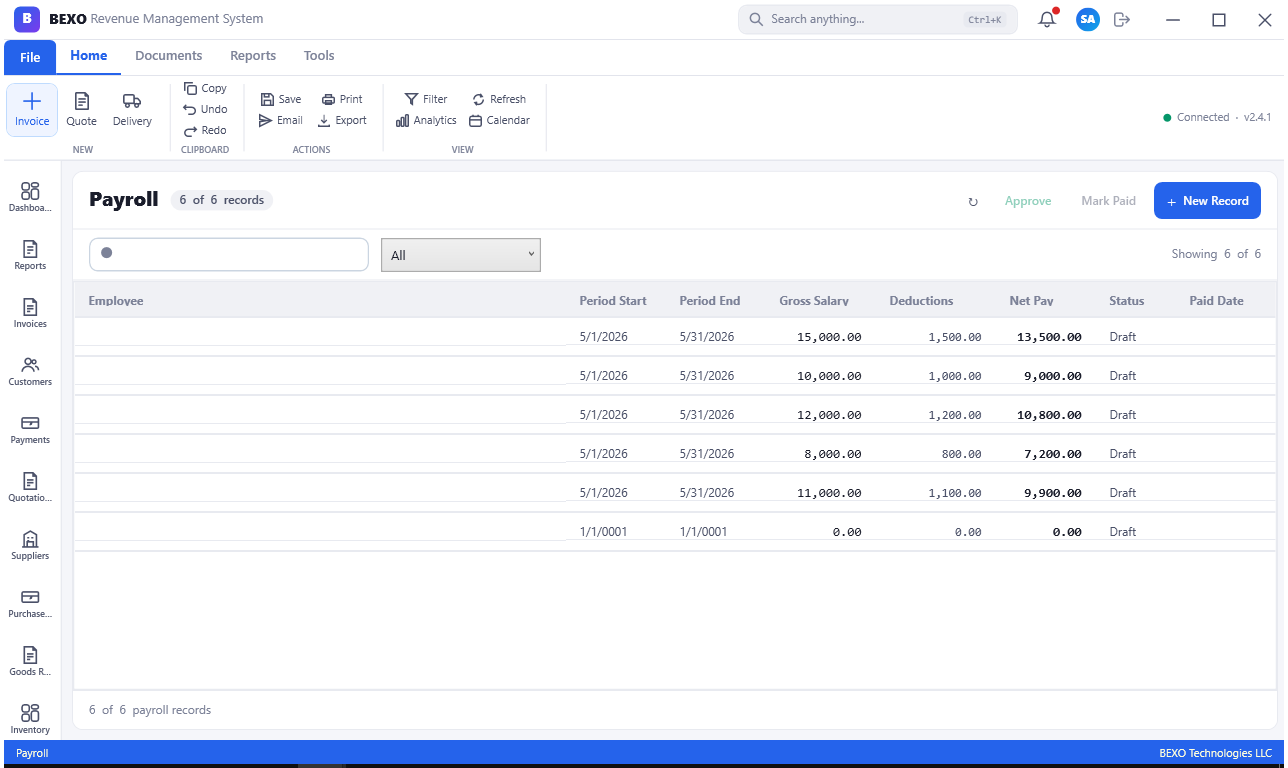Click BEXO Technologies LLC status text

(1215, 753)
